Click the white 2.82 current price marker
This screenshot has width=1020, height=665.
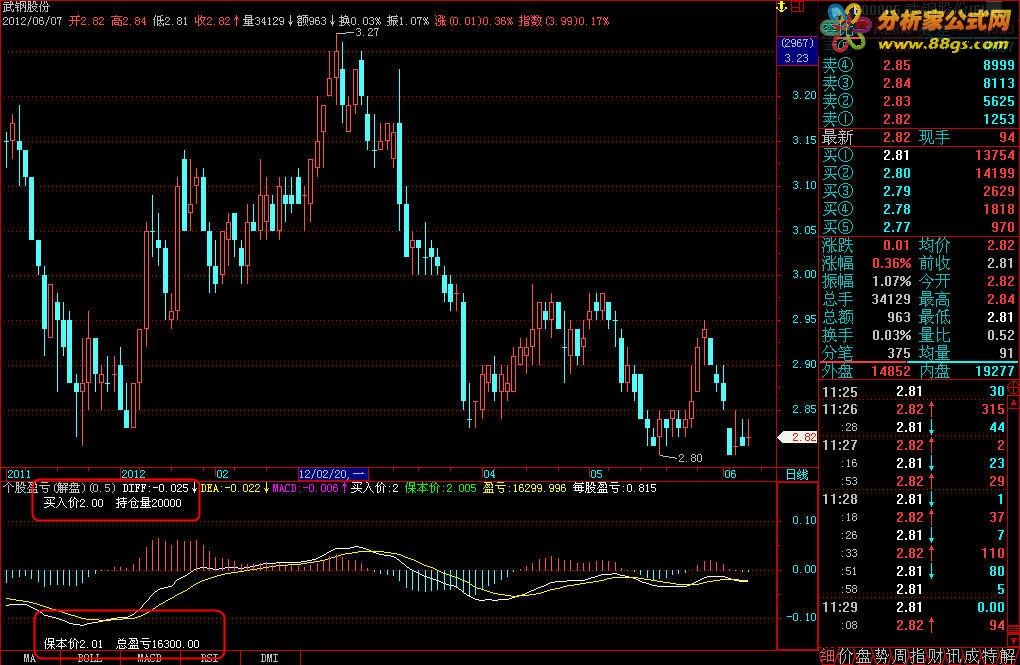click(x=798, y=437)
